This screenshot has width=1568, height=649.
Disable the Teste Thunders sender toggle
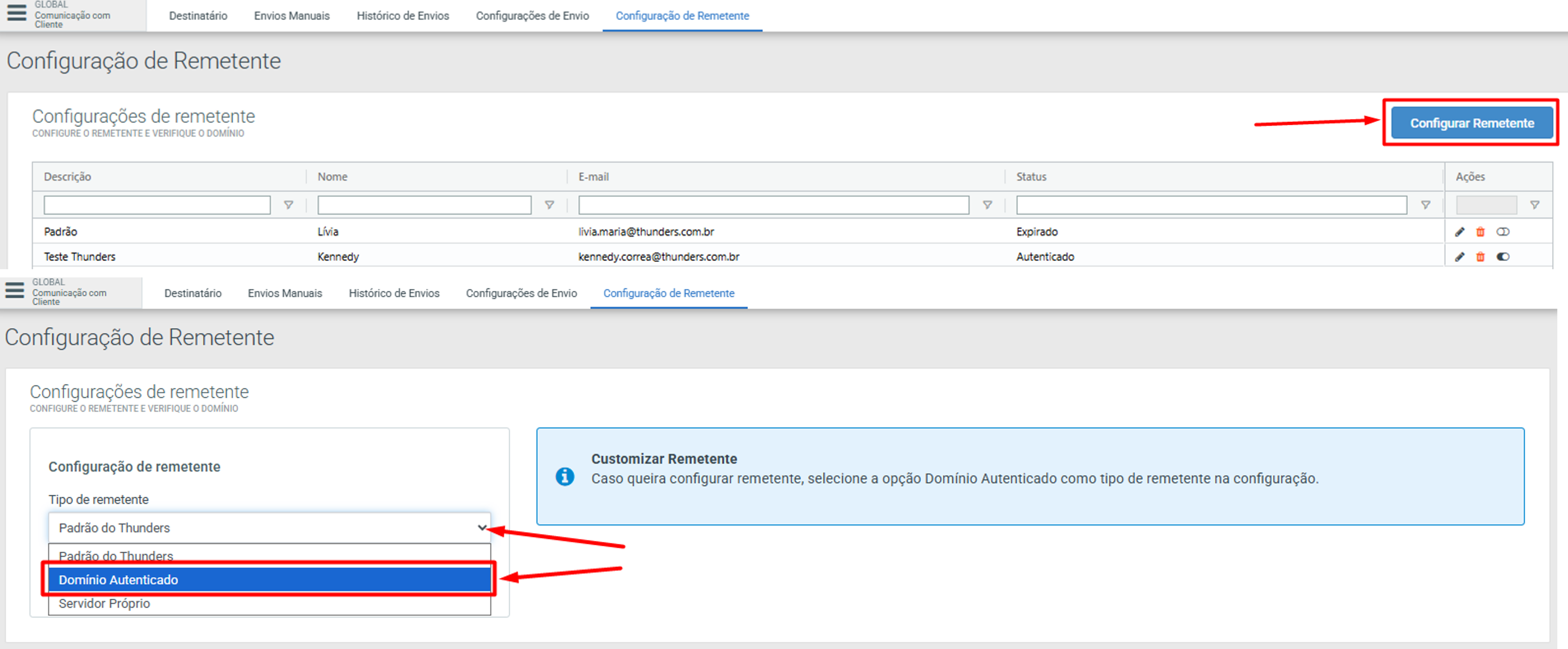[1503, 256]
